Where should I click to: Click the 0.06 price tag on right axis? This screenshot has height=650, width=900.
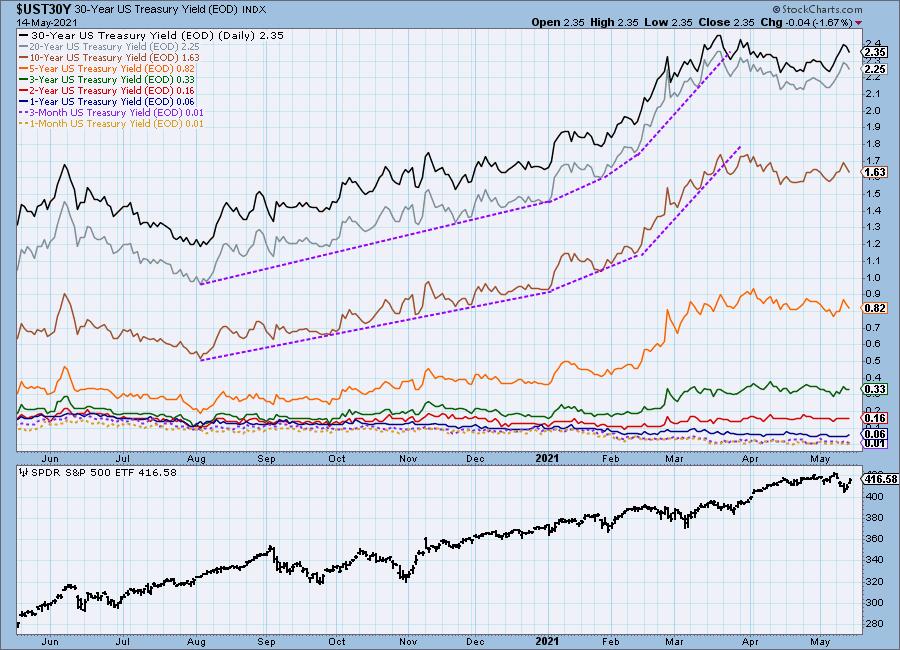click(875, 434)
